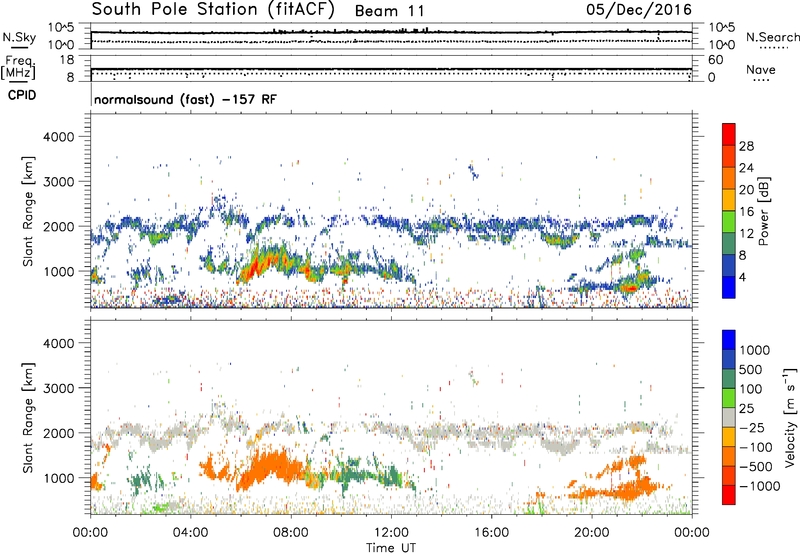The image size is (800, 554).
Task: Click the "500" tick on Velocity colorbar
Action: click(751, 370)
